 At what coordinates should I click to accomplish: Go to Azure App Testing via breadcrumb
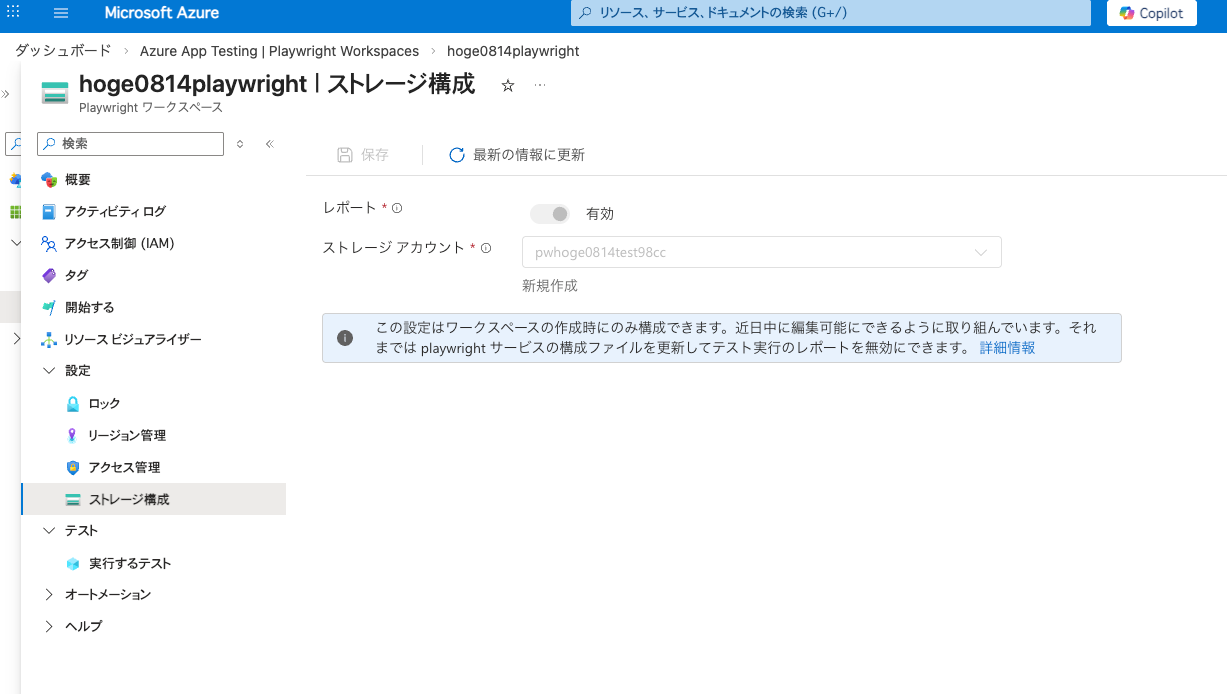point(281,51)
